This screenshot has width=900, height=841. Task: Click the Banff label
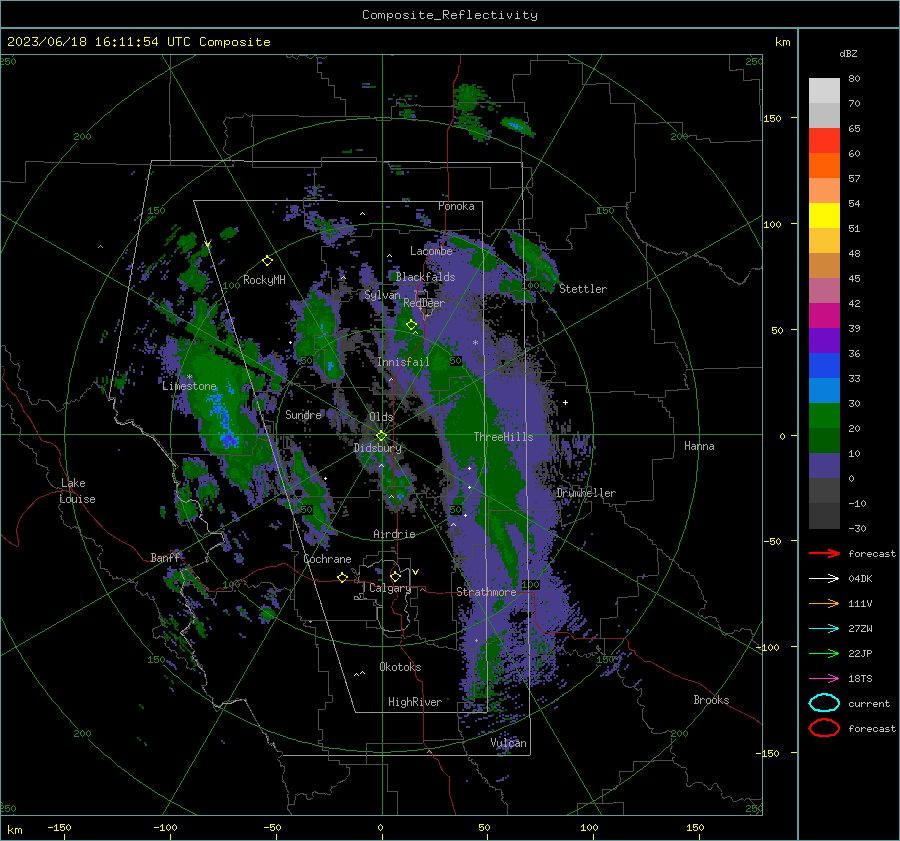pyautogui.click(x=165, y=558)
